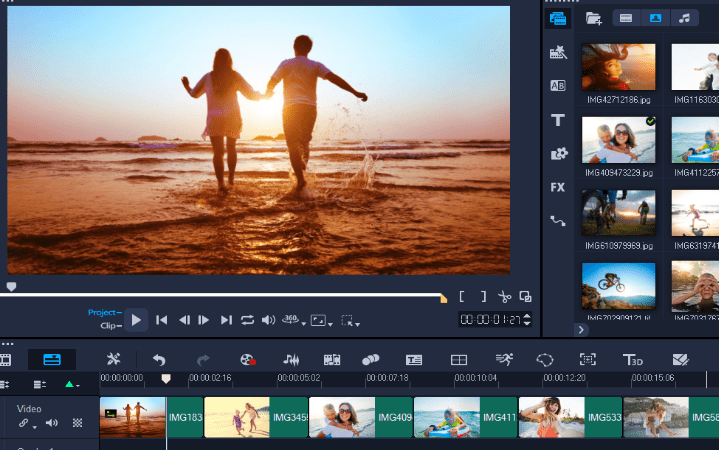
Task: Select Project playback mode
Action: tap(103, 312)
